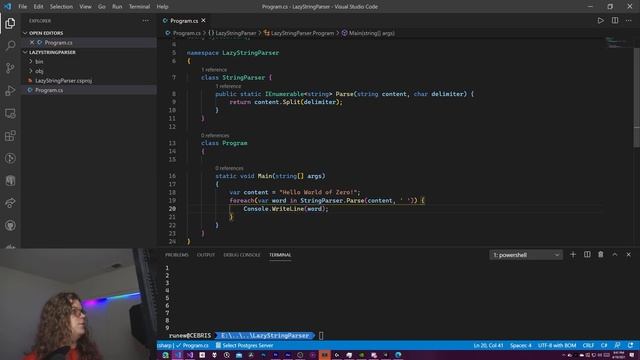
Task: Open the Selection menu
Action: [x=61, y=7]
